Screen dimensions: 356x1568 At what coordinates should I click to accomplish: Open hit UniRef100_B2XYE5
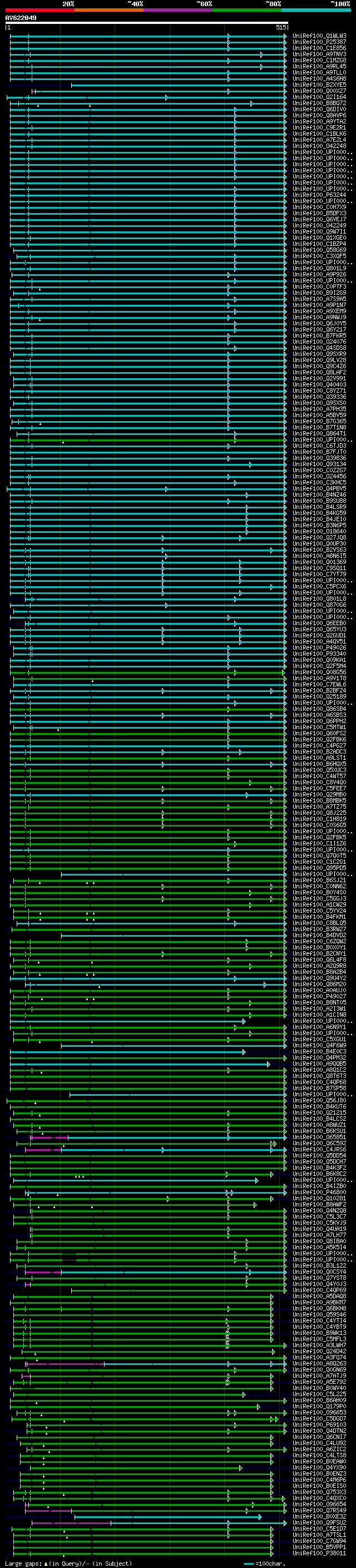tap(319, 85)
